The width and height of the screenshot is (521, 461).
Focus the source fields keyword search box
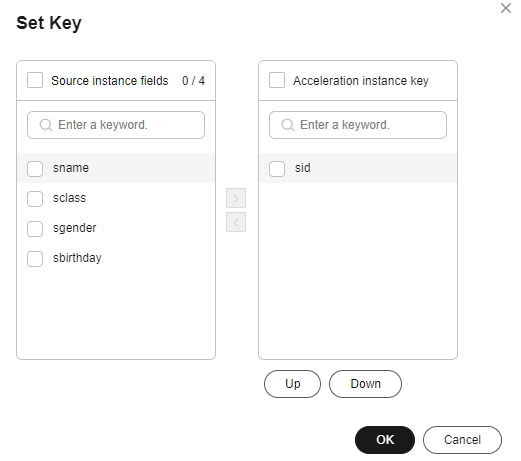coord(116,125)
